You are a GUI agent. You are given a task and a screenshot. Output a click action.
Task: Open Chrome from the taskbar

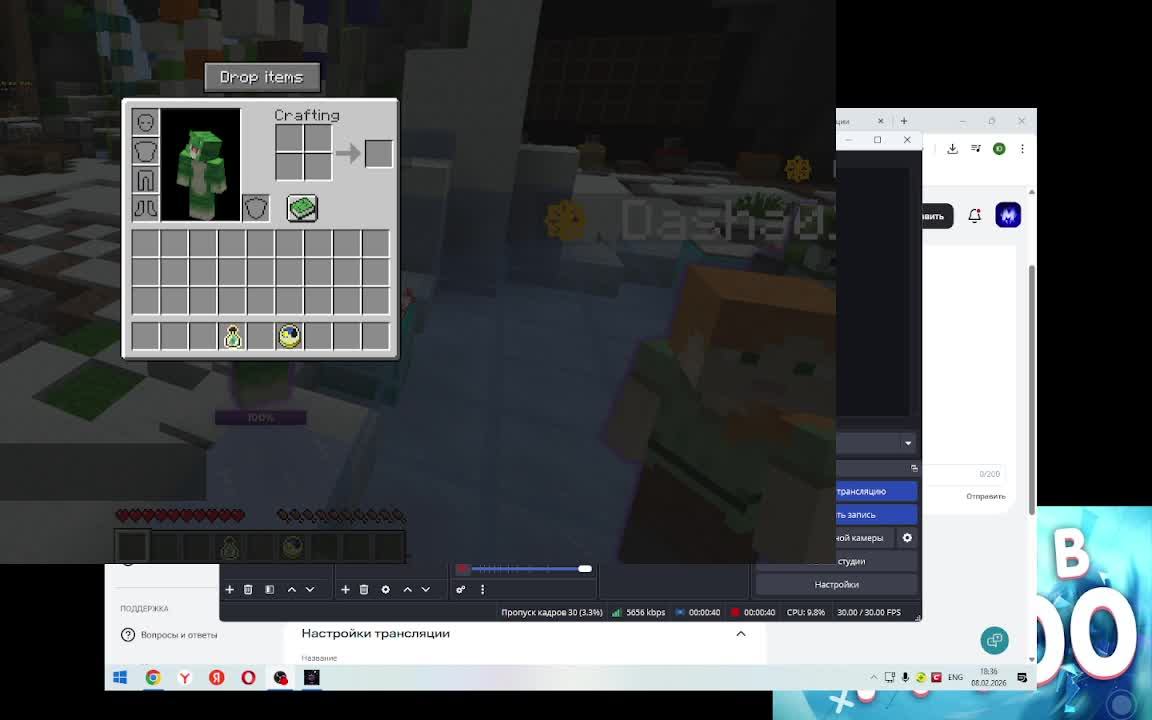coord(153,677)
